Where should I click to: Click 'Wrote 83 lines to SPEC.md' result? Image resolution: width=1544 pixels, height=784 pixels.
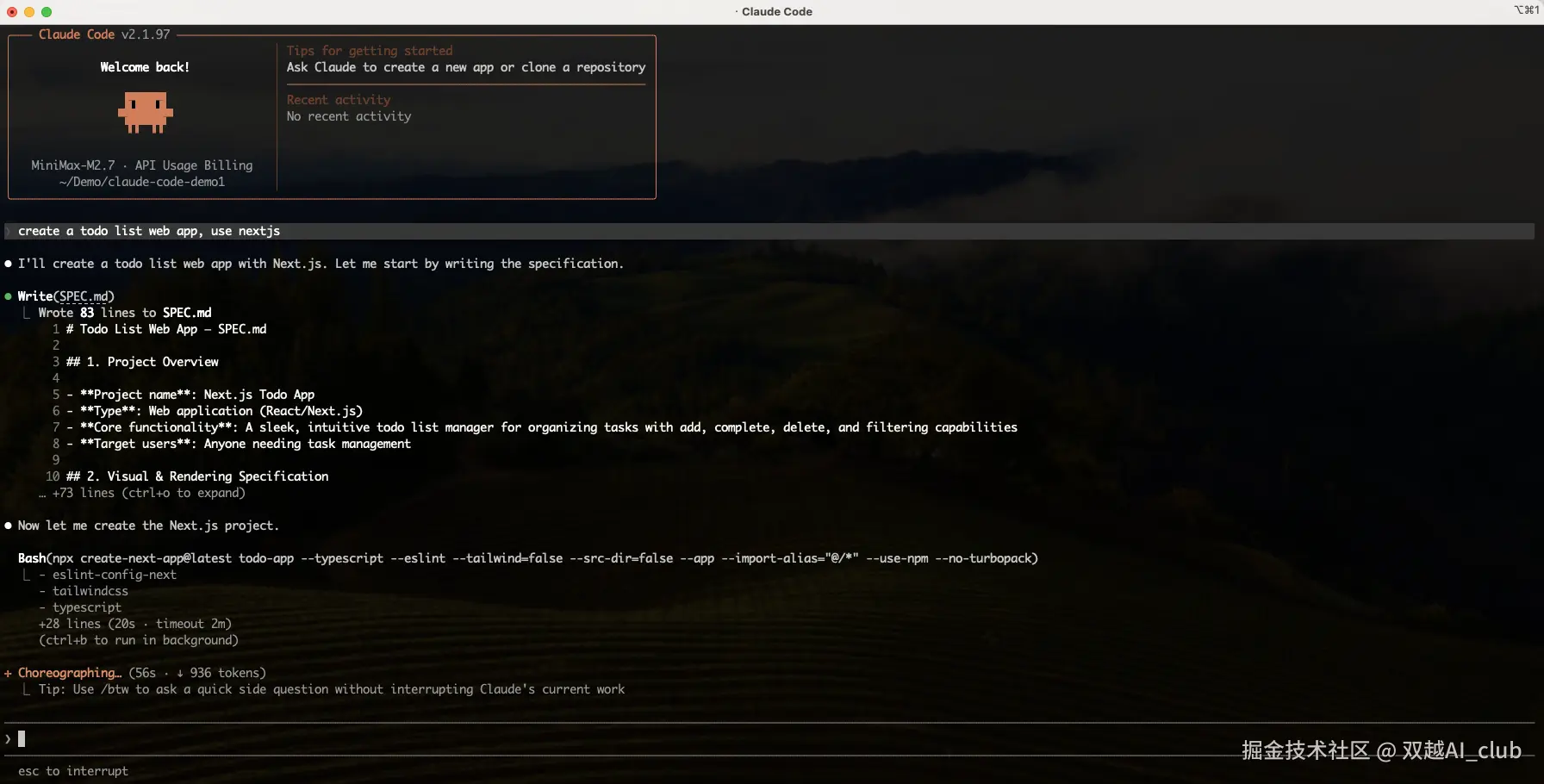point(125,313)
